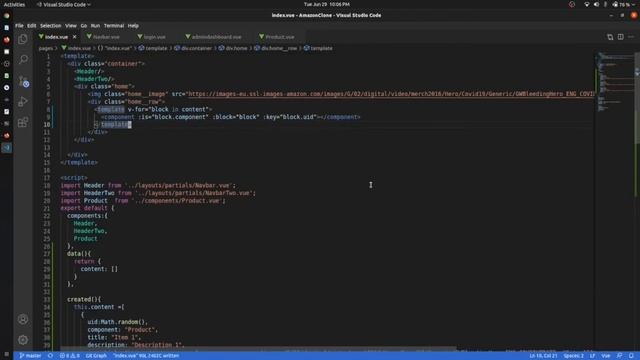
Task: Click the Vue language mode indicator
Action: [x=606, y=356]
